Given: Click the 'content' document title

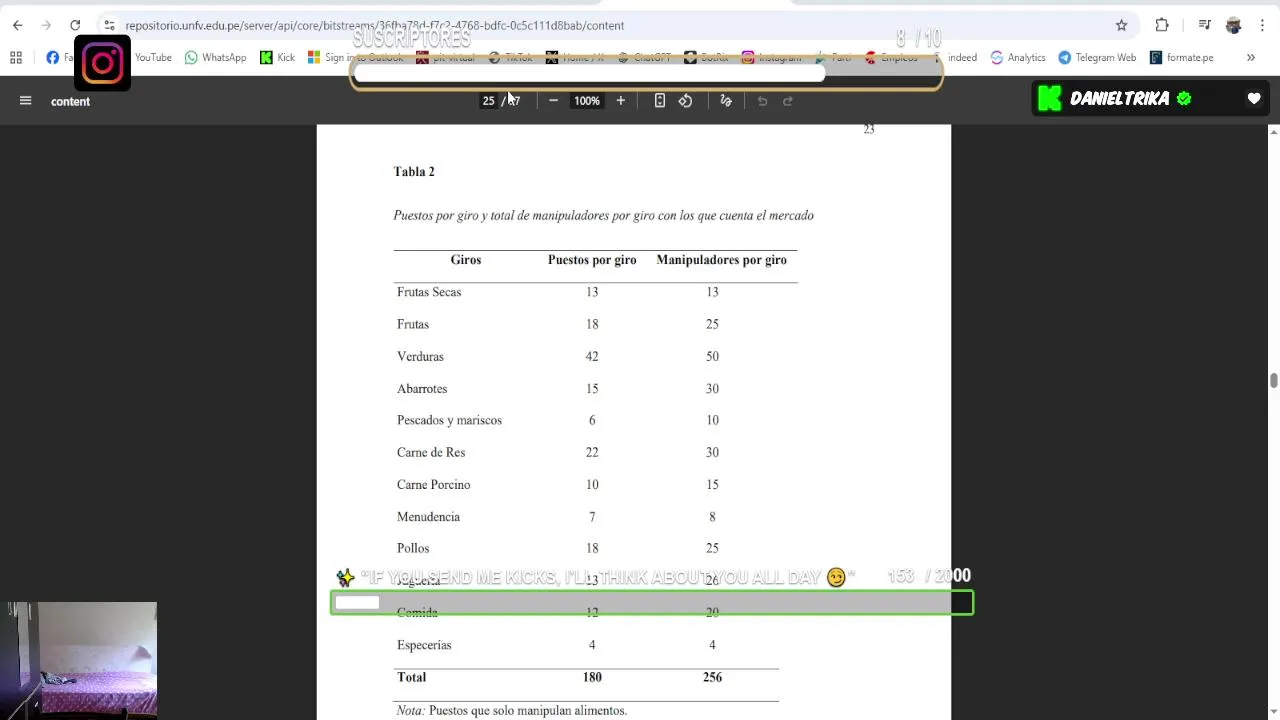Looking at the screenshot, I should 70,101.
